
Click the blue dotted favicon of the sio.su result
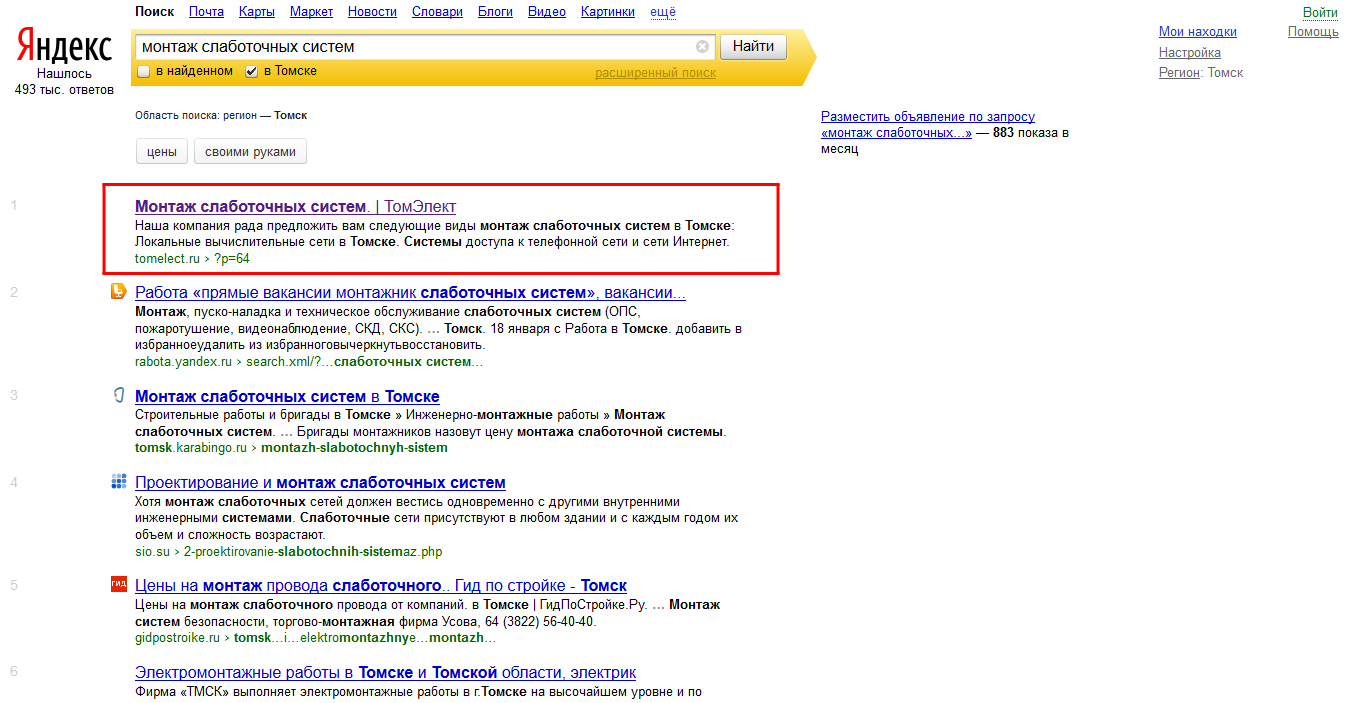click(118, 482)
